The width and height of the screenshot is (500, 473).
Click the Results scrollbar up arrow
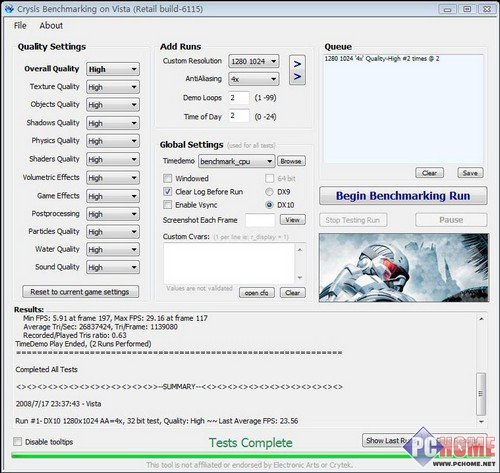click(481, 319)
